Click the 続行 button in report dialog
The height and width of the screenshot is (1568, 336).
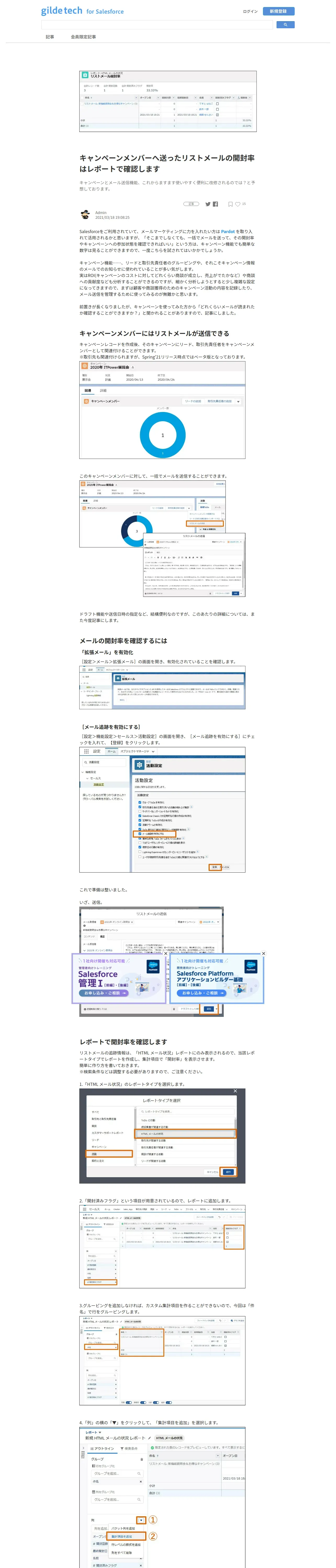pyautogui.click(x=228, y=1172)
